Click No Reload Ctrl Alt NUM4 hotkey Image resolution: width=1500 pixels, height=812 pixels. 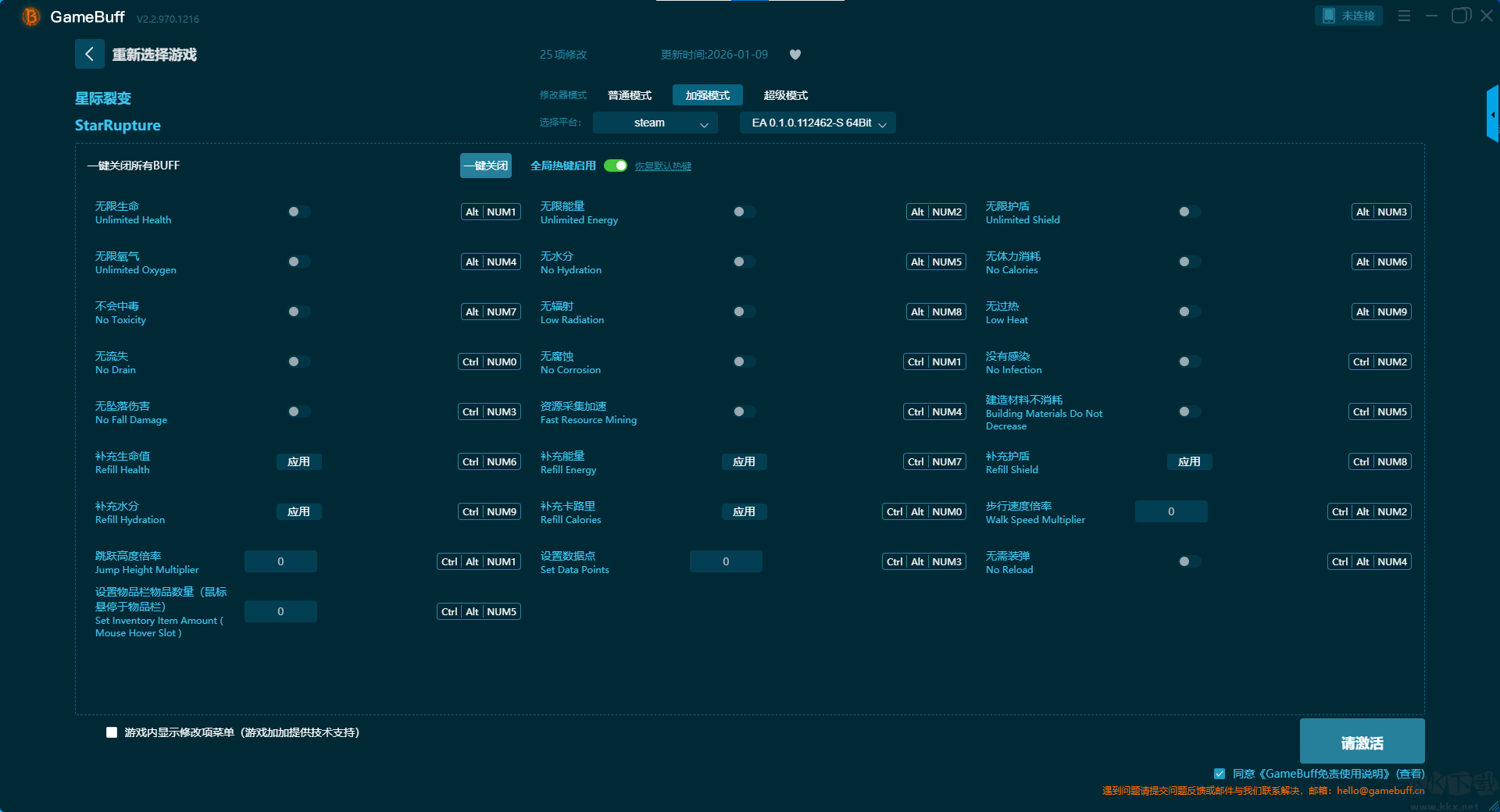coord(1370,561)
